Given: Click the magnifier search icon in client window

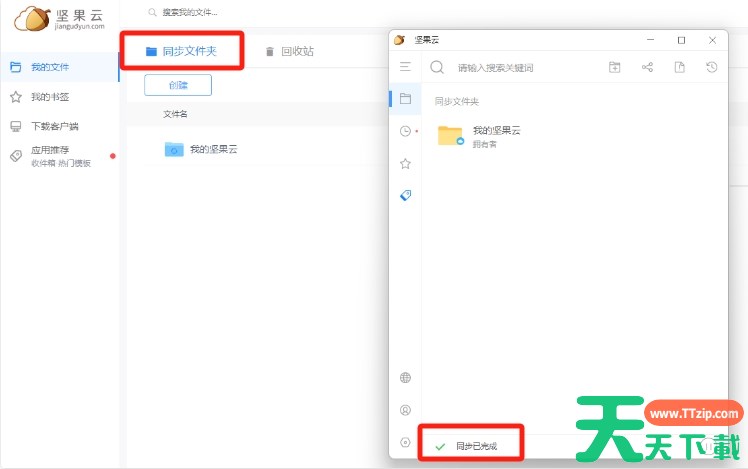Looking at the screenshot, I should tap(437, 67).
